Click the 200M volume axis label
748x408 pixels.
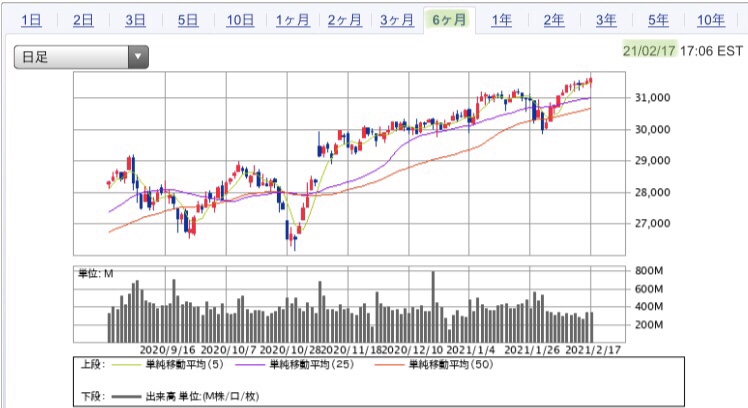(649, 324)
